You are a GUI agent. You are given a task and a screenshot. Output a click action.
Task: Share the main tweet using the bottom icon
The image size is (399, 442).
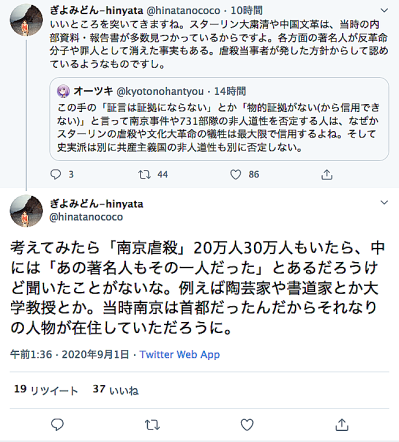coord(342,425)
